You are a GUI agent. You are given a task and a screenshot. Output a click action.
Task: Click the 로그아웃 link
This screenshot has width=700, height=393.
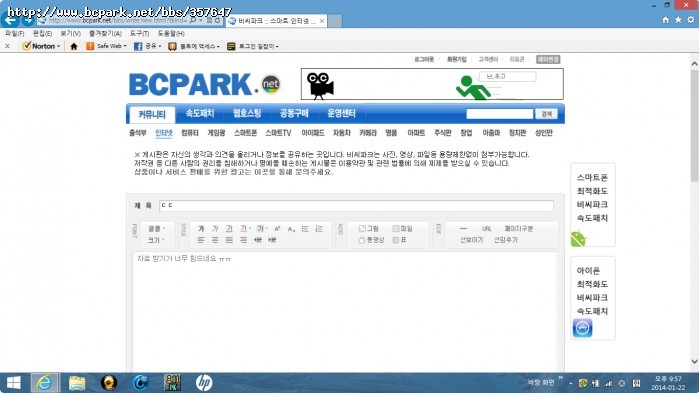point(424,59)
